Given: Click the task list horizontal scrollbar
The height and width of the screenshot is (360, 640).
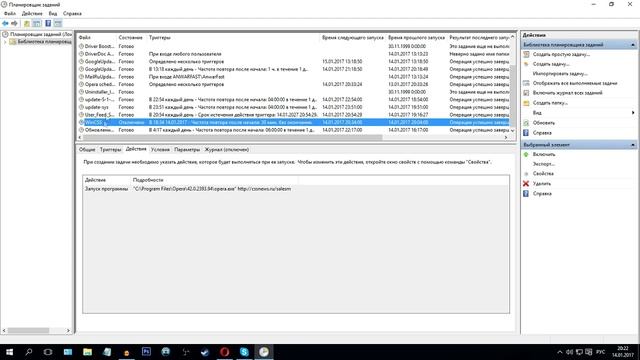Looking at the screenshot, I should click(x=233, y=138).
